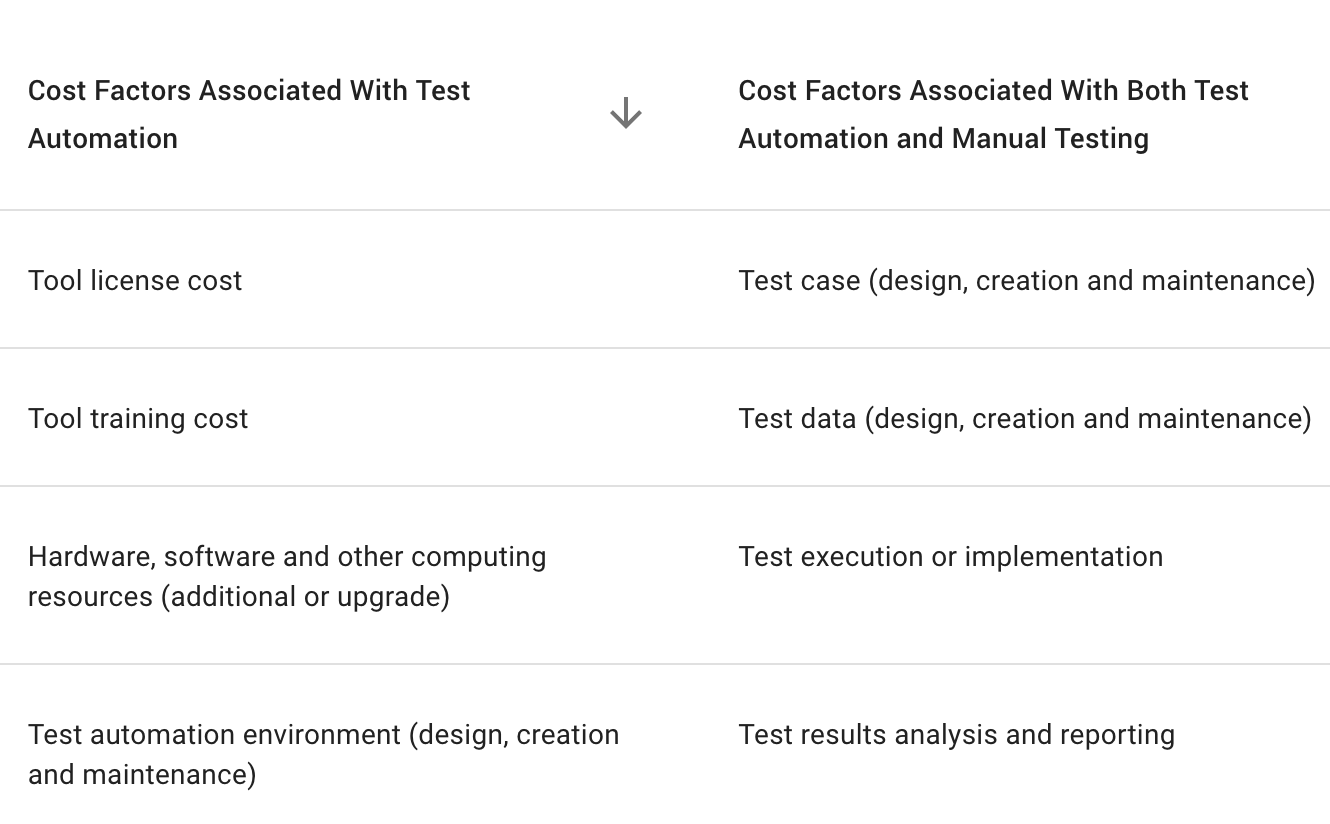Select the 'Tool training cost' cell
The image size is (1330, 824).
pos(138,419)
